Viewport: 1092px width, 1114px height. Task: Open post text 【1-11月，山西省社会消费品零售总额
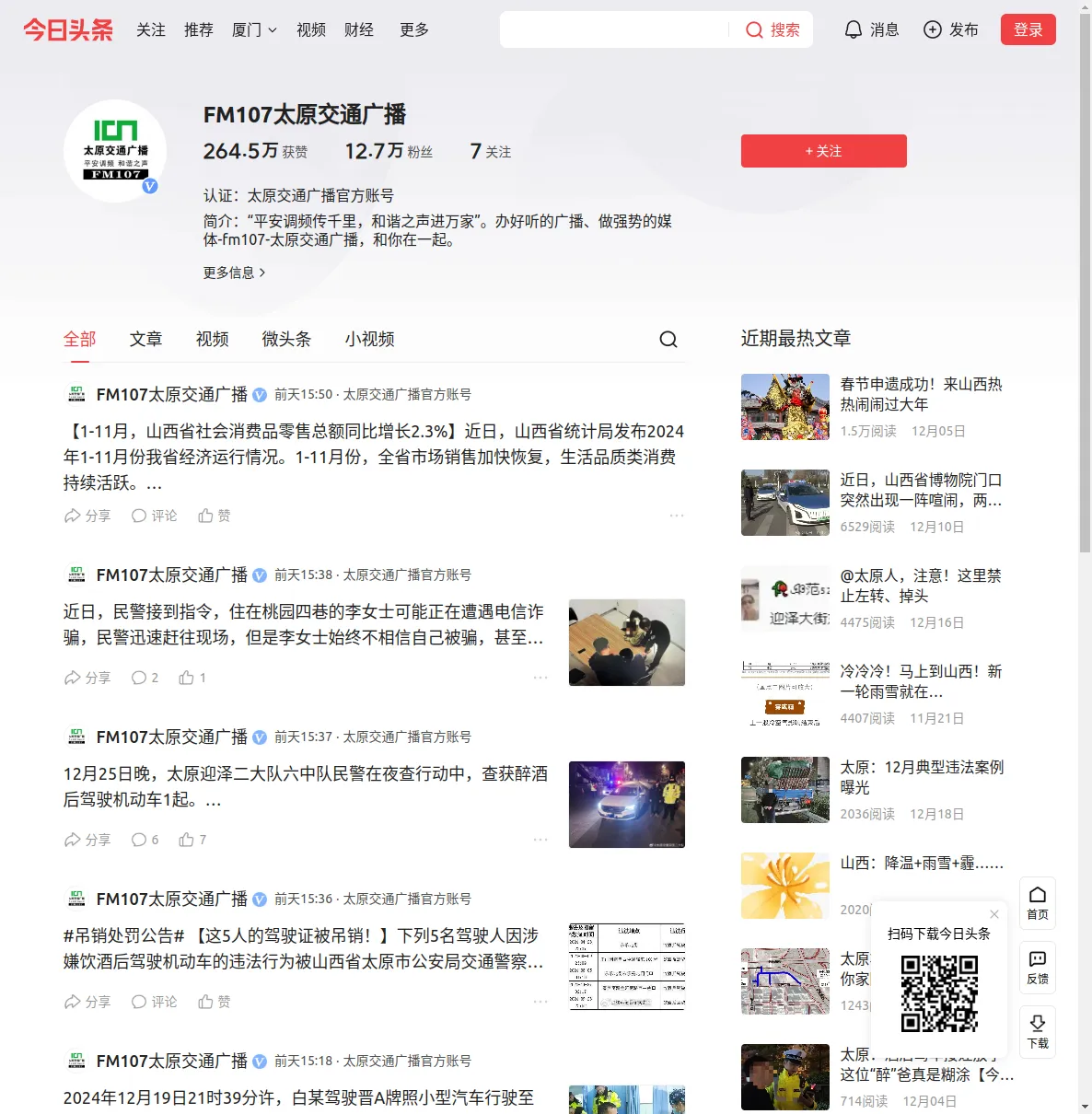pyautogui.click(x=374, y=457)
